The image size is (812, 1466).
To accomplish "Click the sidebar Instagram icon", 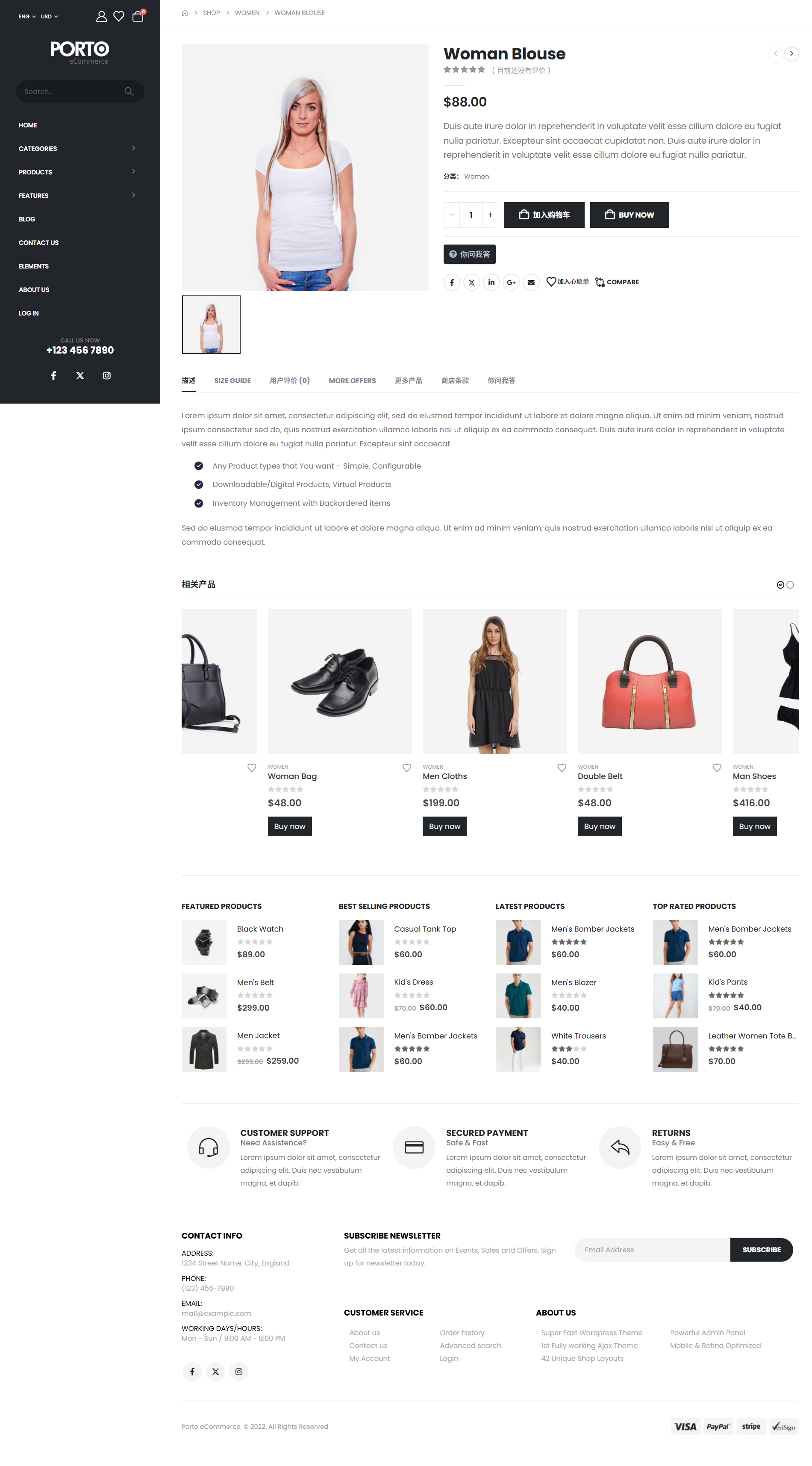I will pos(106,376).
